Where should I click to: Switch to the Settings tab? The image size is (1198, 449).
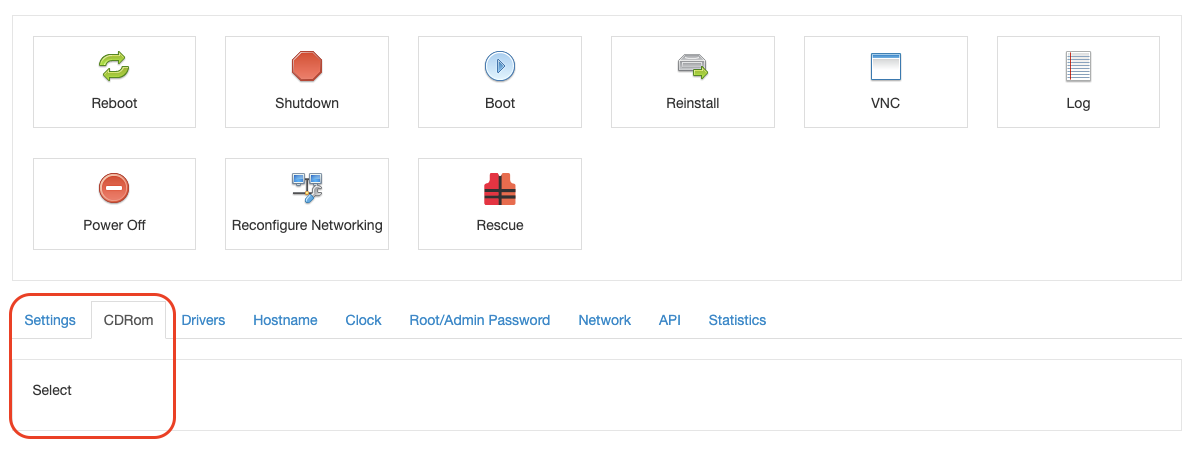[x=50, y=320]
